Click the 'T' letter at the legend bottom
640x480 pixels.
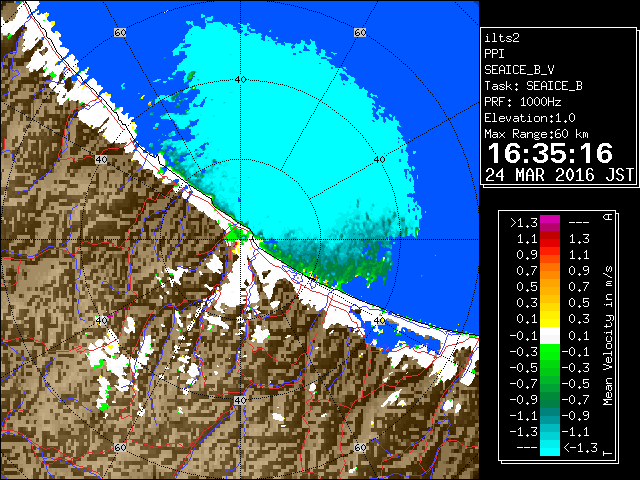coord(608,453)
